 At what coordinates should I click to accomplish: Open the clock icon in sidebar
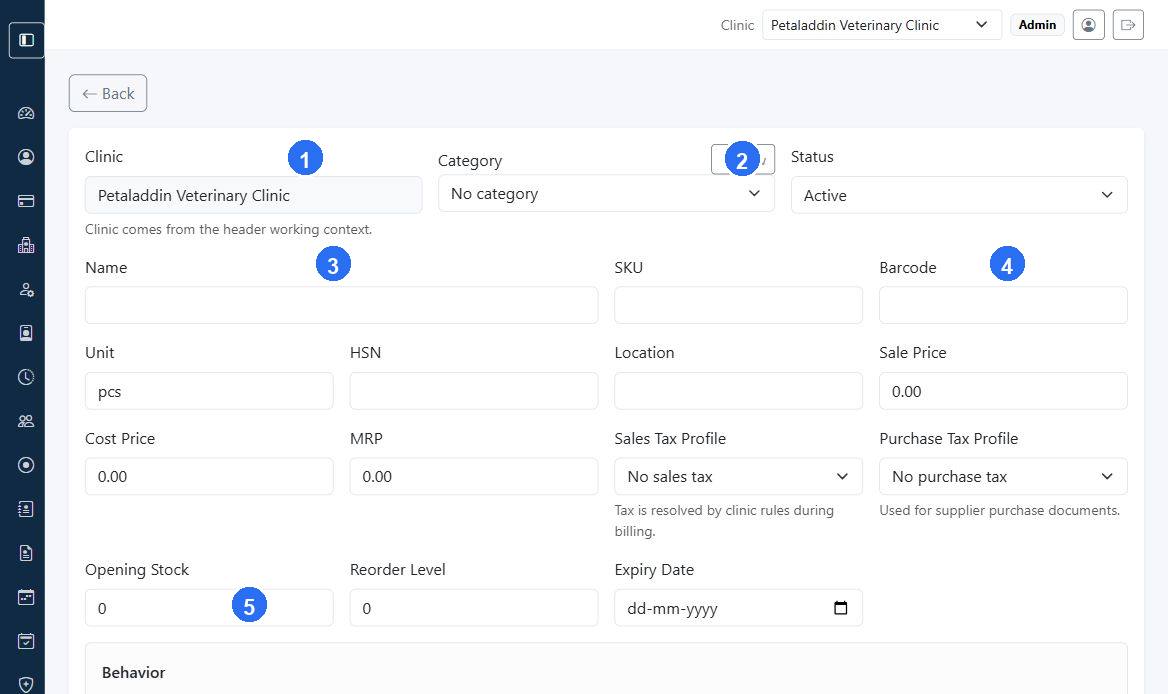pyautogui.click(x=26, y=377)
